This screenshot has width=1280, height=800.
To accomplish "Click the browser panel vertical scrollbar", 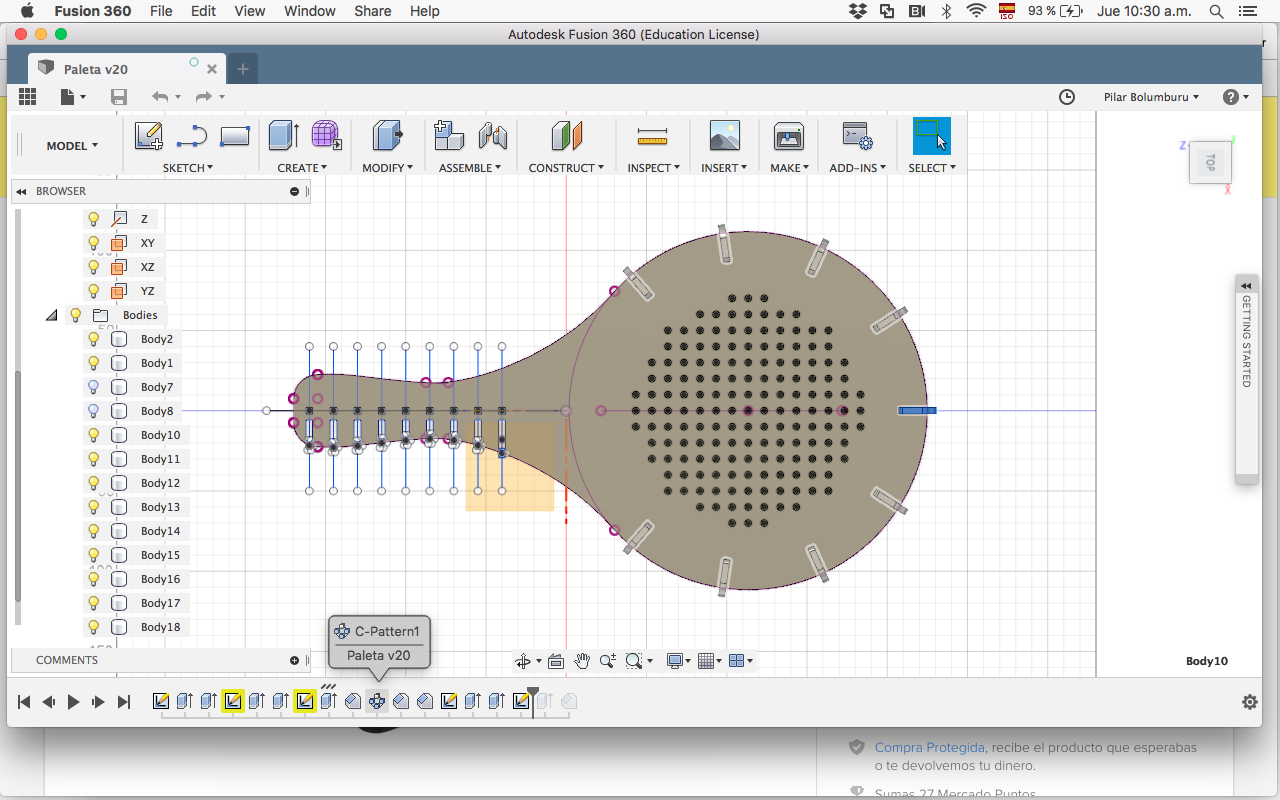I will tap(18, 486).
